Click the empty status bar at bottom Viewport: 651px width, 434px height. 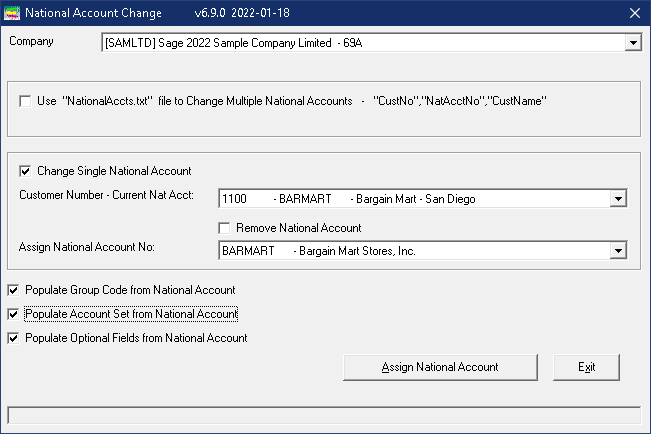click(x=324, y=415)
